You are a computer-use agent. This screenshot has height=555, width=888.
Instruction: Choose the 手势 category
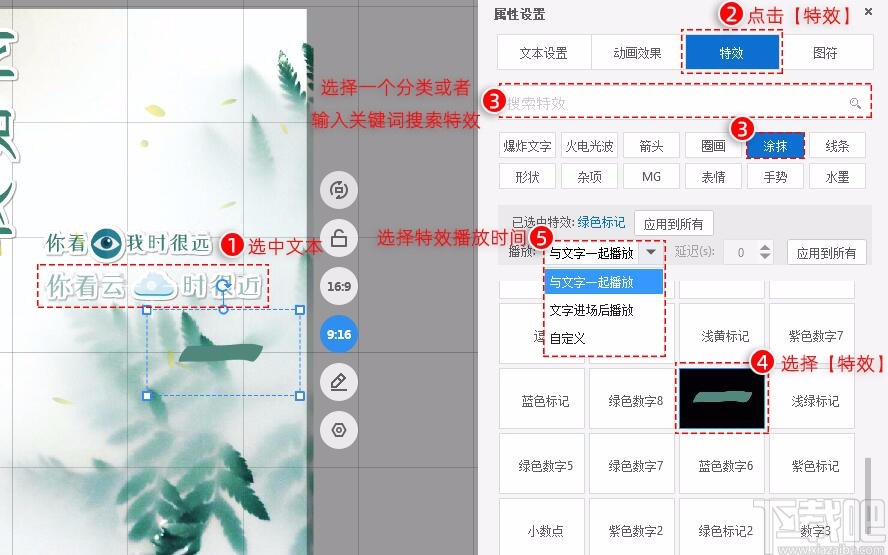tap(775, 176)
